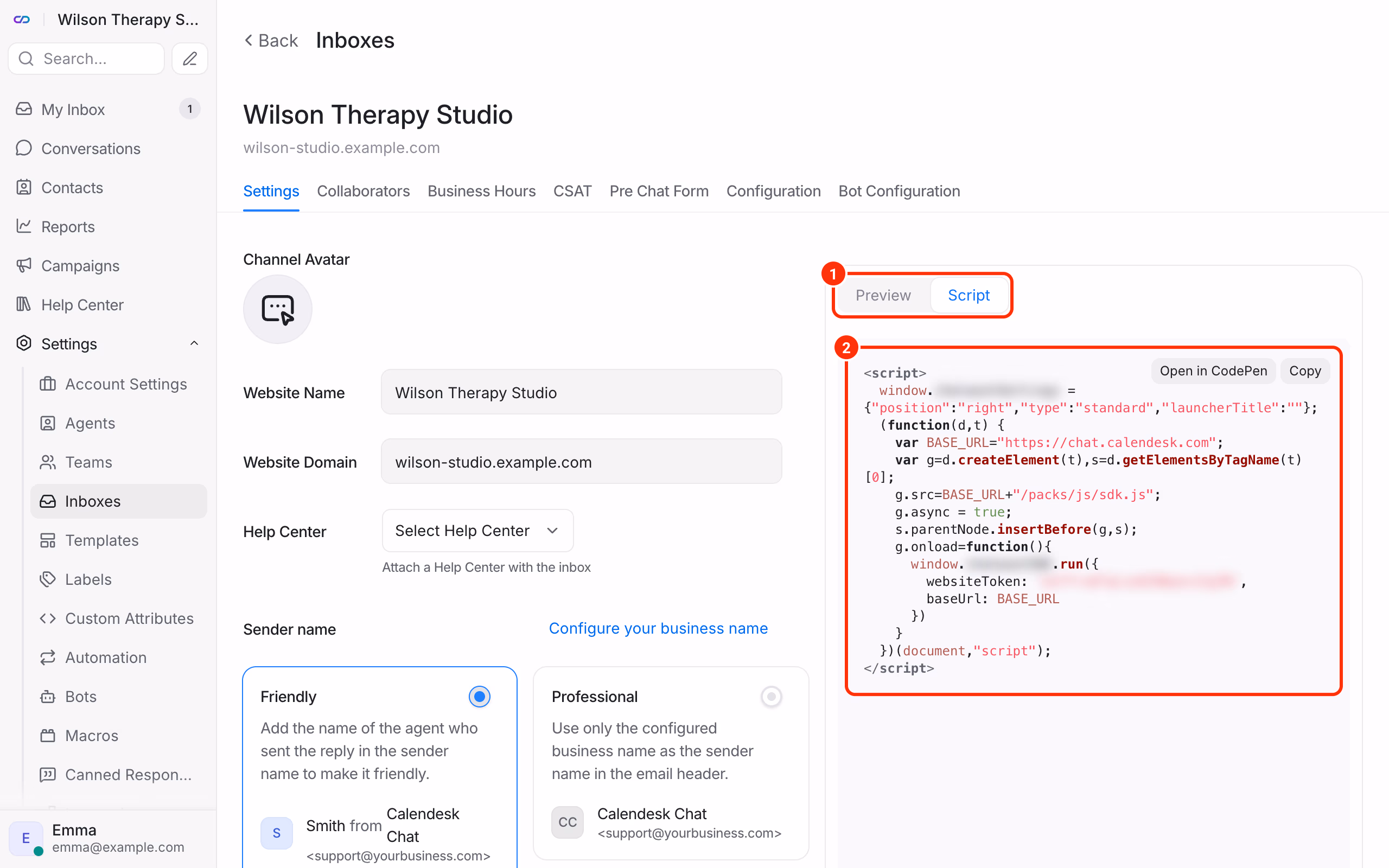Select the Script tab
1389x868 pixels.
tap(969, 295)
